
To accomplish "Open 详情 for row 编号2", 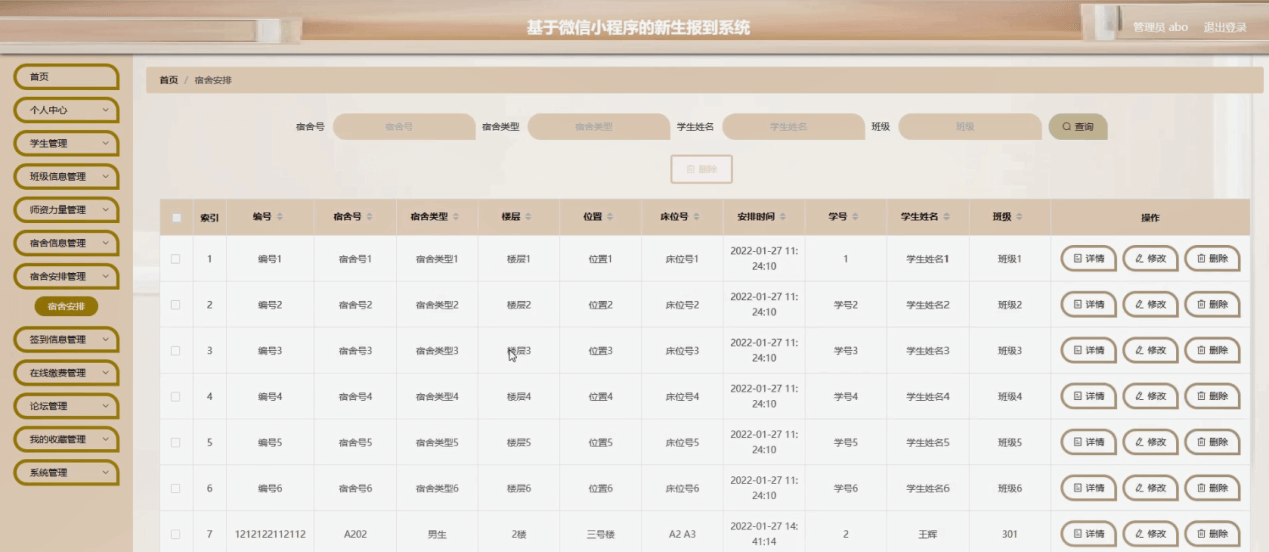I will (x=1088, y=304).
